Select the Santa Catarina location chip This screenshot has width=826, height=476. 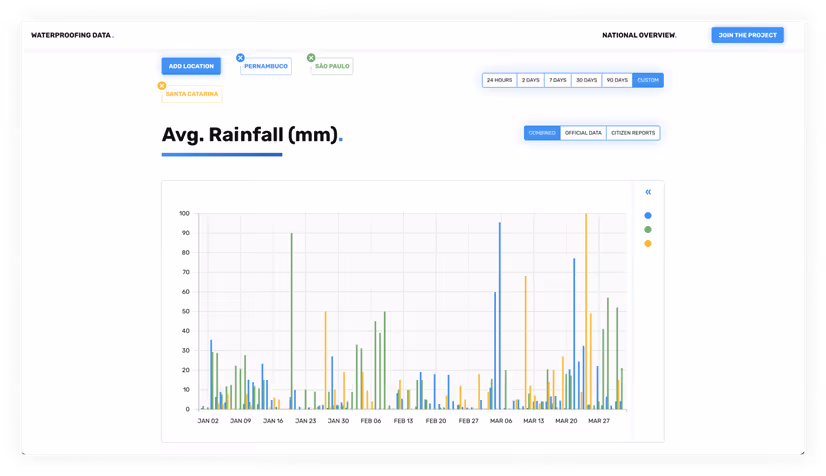pos(192,94)
